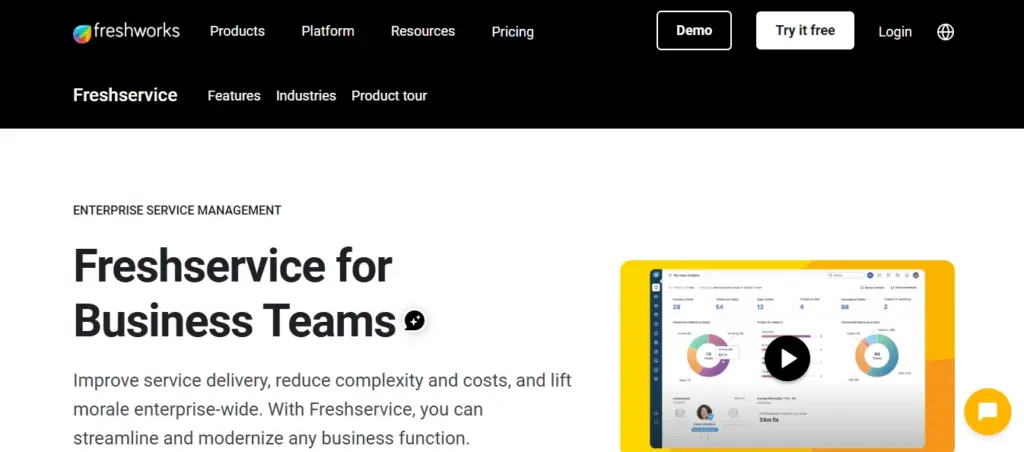Go to the Pricing page
This screenshot has width=1024, height=452.
[x=512, y=31]
